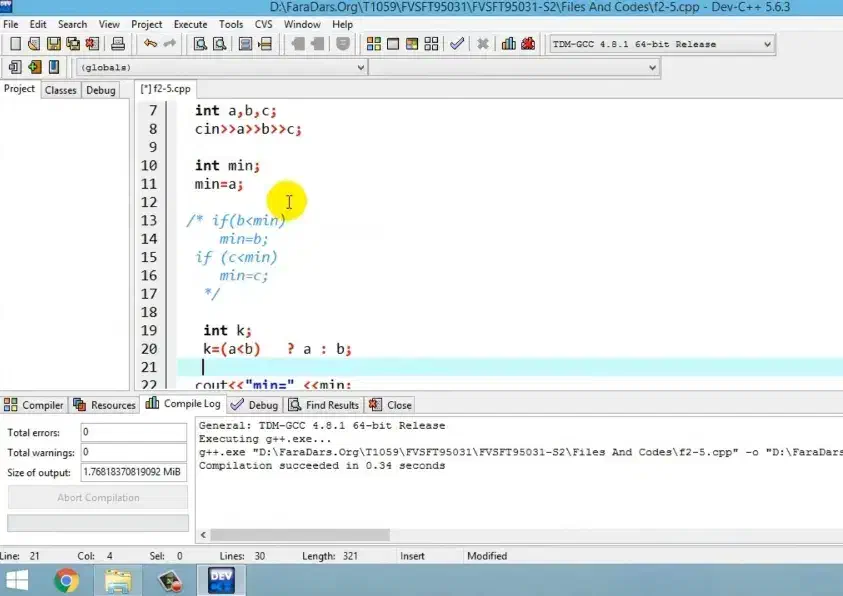This screenshot has height=596, width=843.
Task: Switch to the Classes tab
Action: point(60,90)
